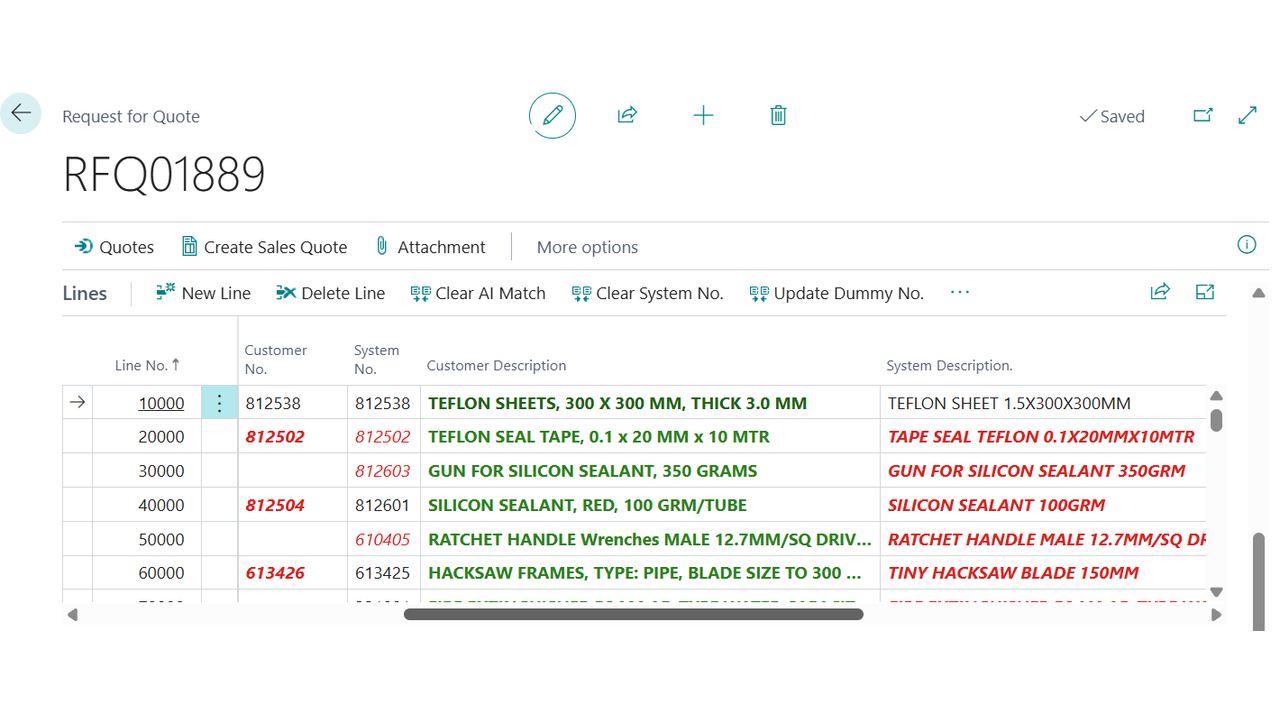Click Clear System No. action
This screenshot has height=720, width=1280.
coord(647,293)
